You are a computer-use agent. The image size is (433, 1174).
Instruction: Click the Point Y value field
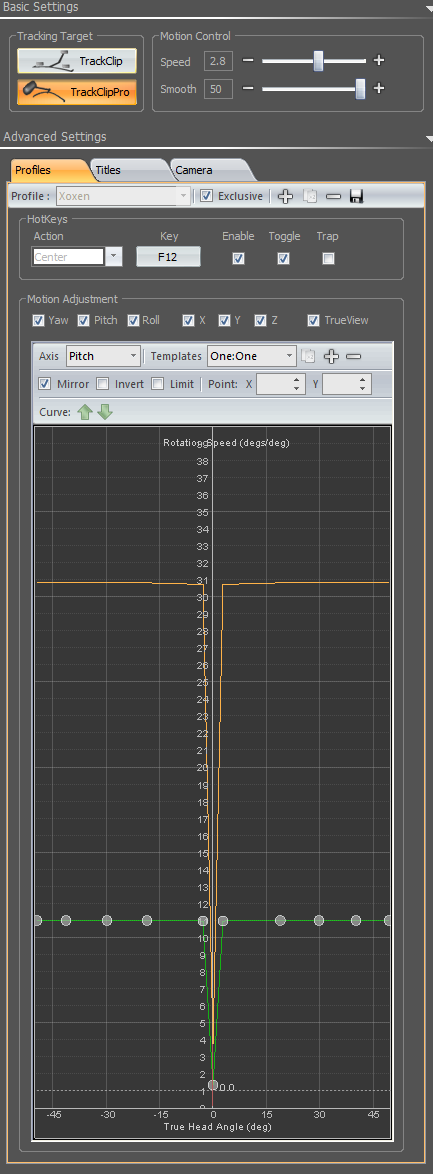347,384
